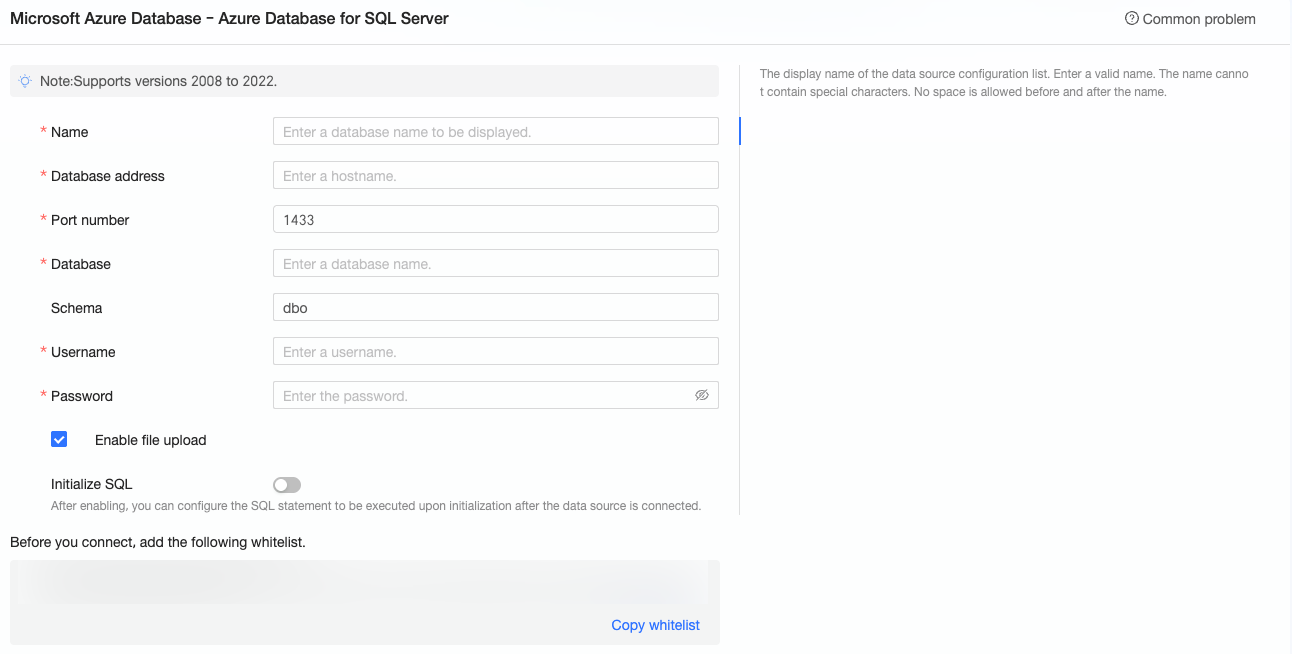Image resolution: width=1292 pixels, height=654 pixels.
Task: Click the Schema field containing dbo
Action: point(495,308)
